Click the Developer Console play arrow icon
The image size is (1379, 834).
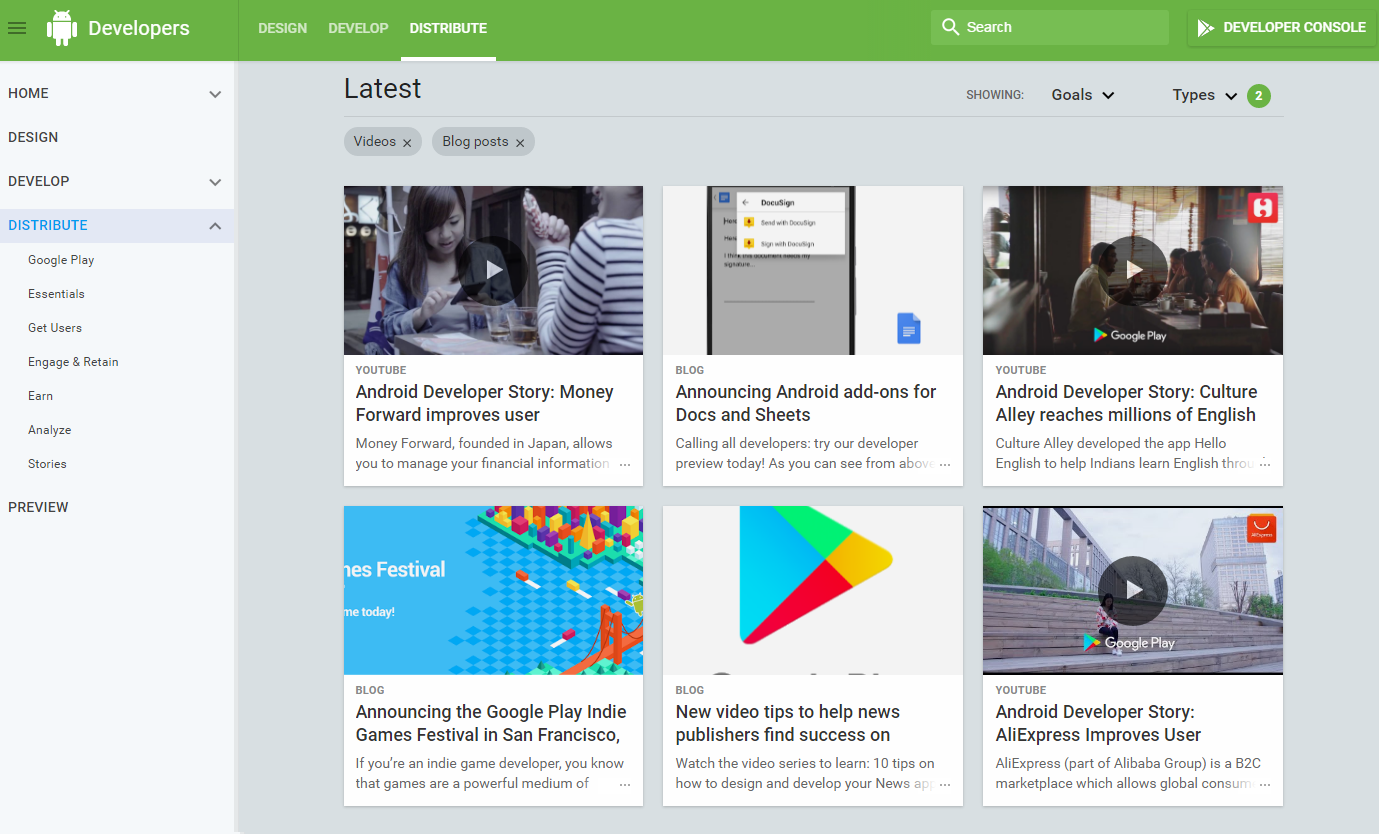click(x=1204, y=27)
